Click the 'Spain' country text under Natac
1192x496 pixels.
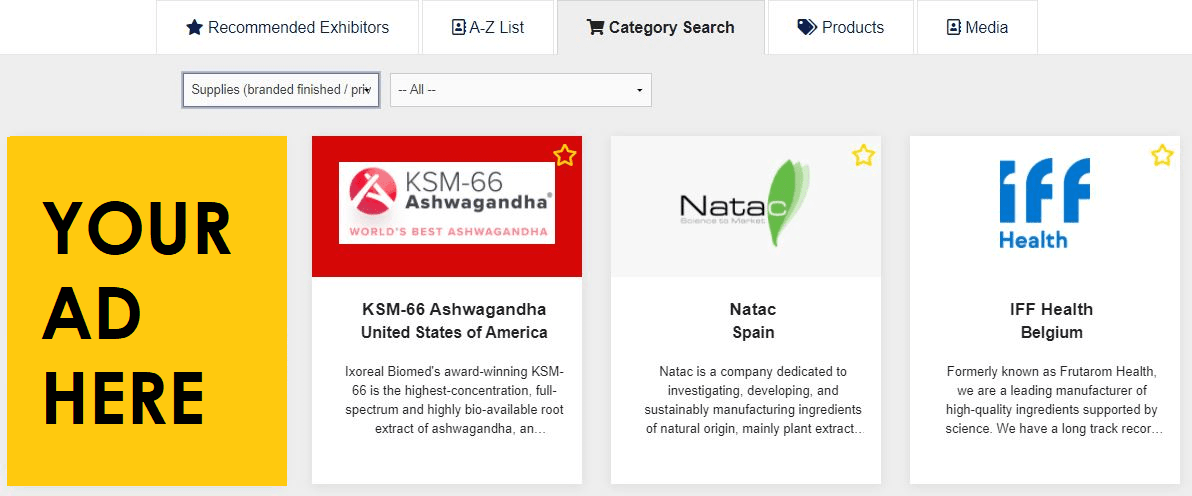coord(753,332)
